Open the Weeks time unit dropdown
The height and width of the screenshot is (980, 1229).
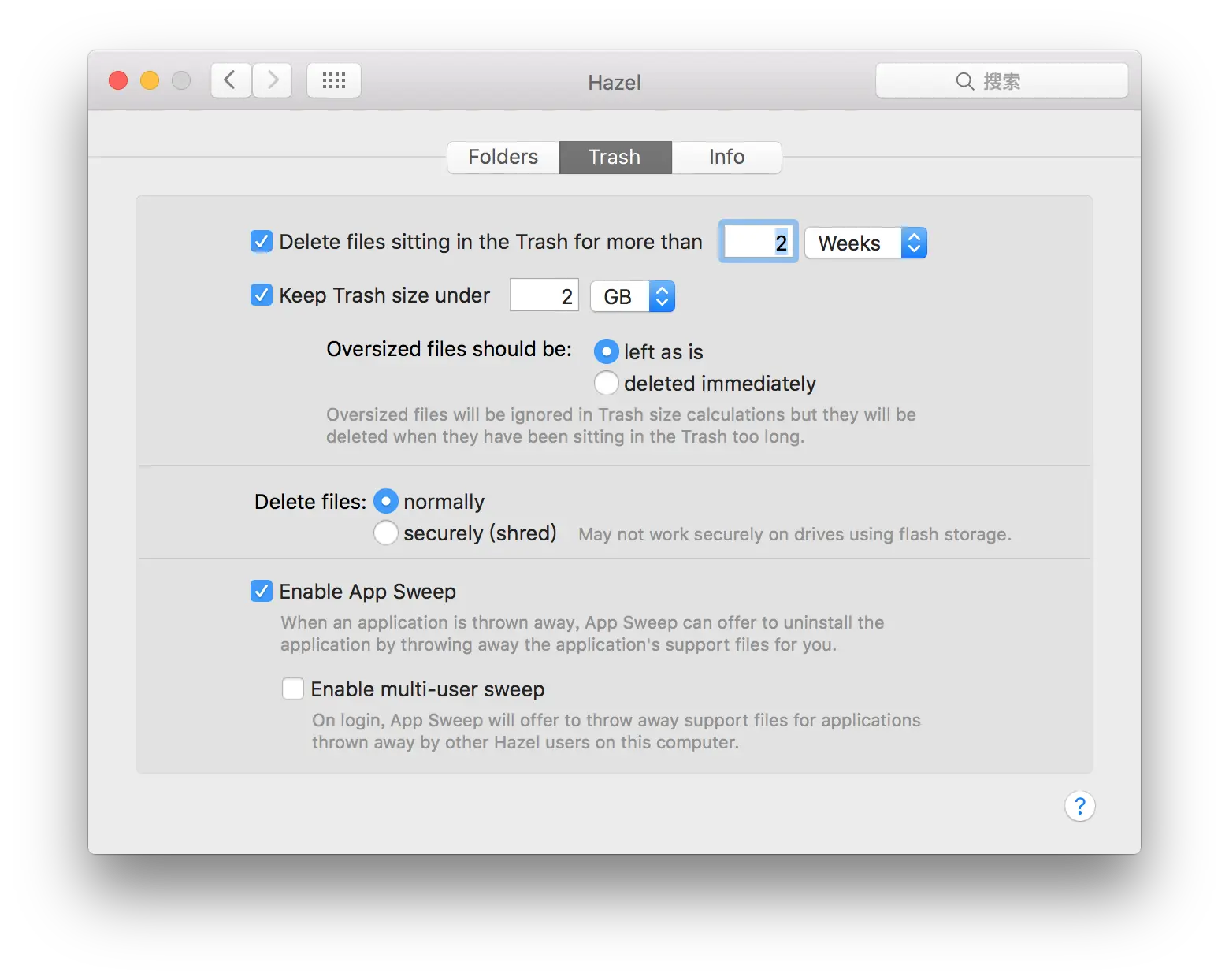pos(866,243)
